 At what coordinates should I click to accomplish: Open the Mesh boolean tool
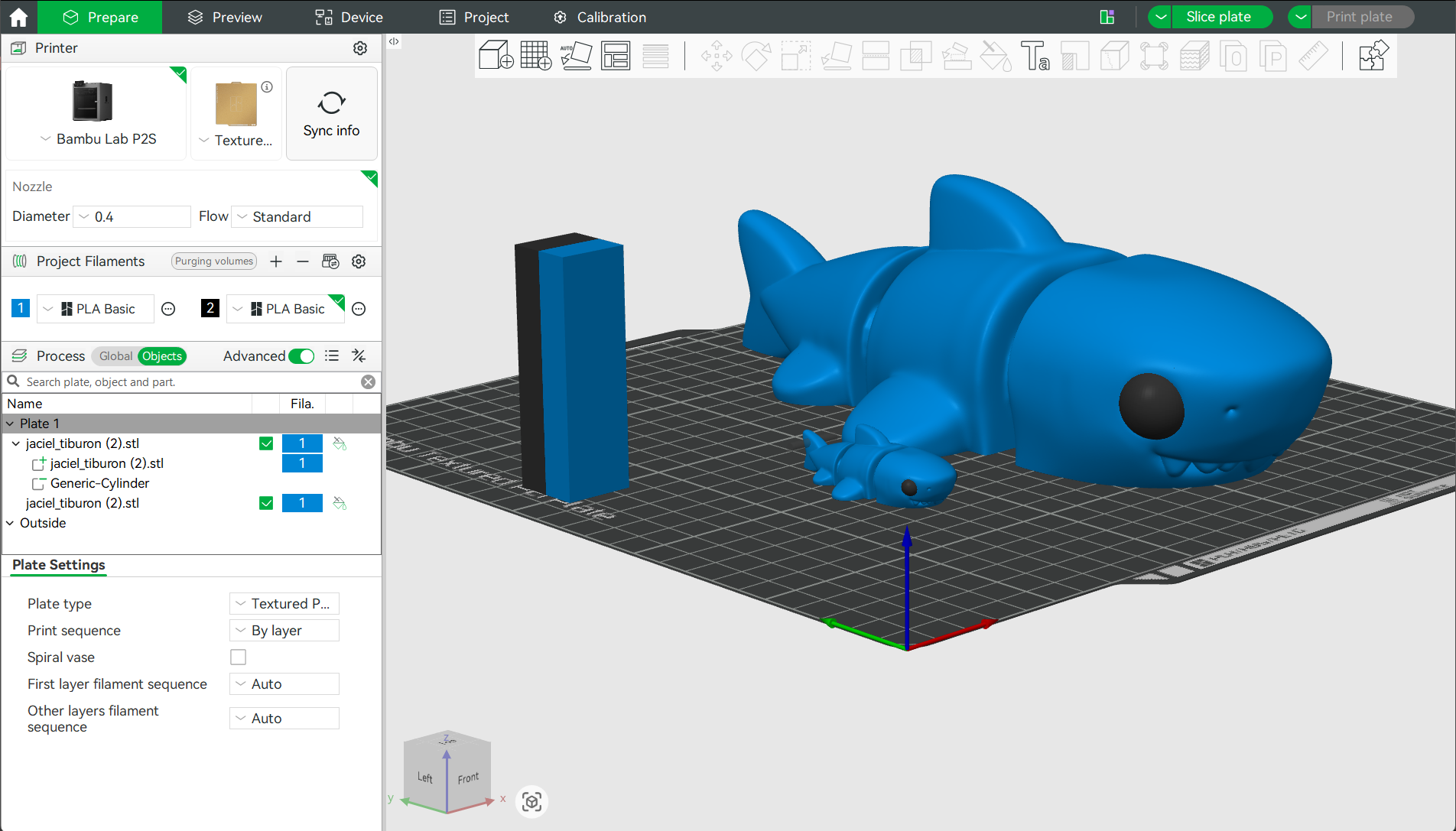pyautogui.click(x=915, y=56)
